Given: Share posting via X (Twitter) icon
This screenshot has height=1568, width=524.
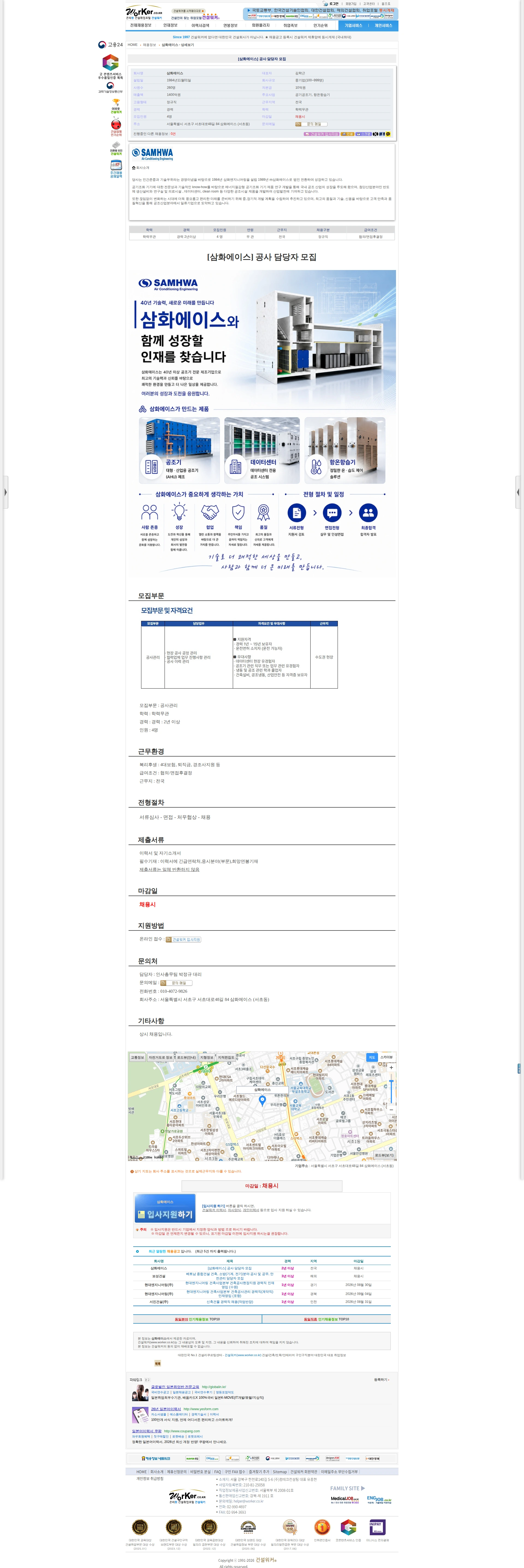Looking at the screenshot, I should (376, 134).
